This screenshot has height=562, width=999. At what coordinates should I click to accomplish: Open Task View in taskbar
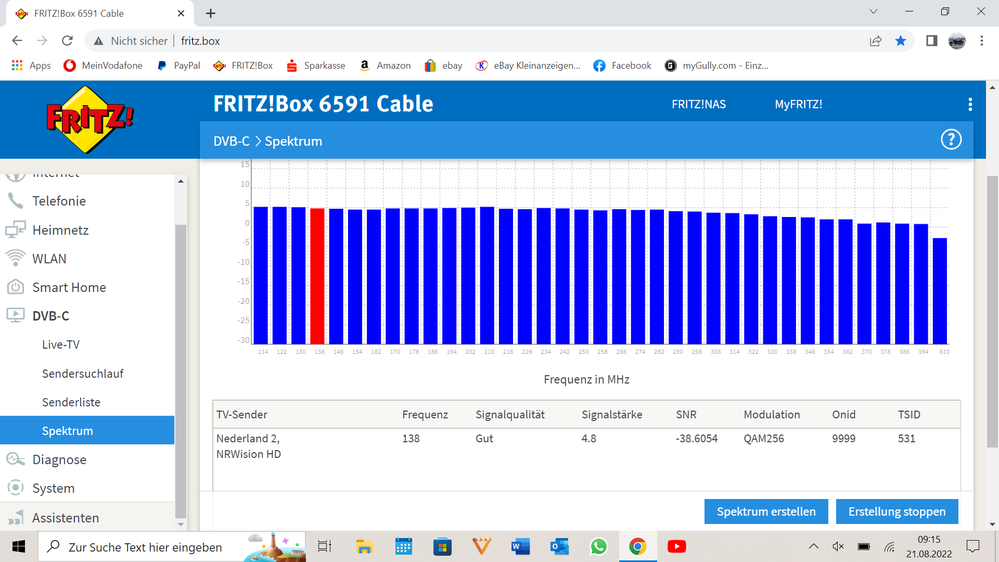(325, 547)
